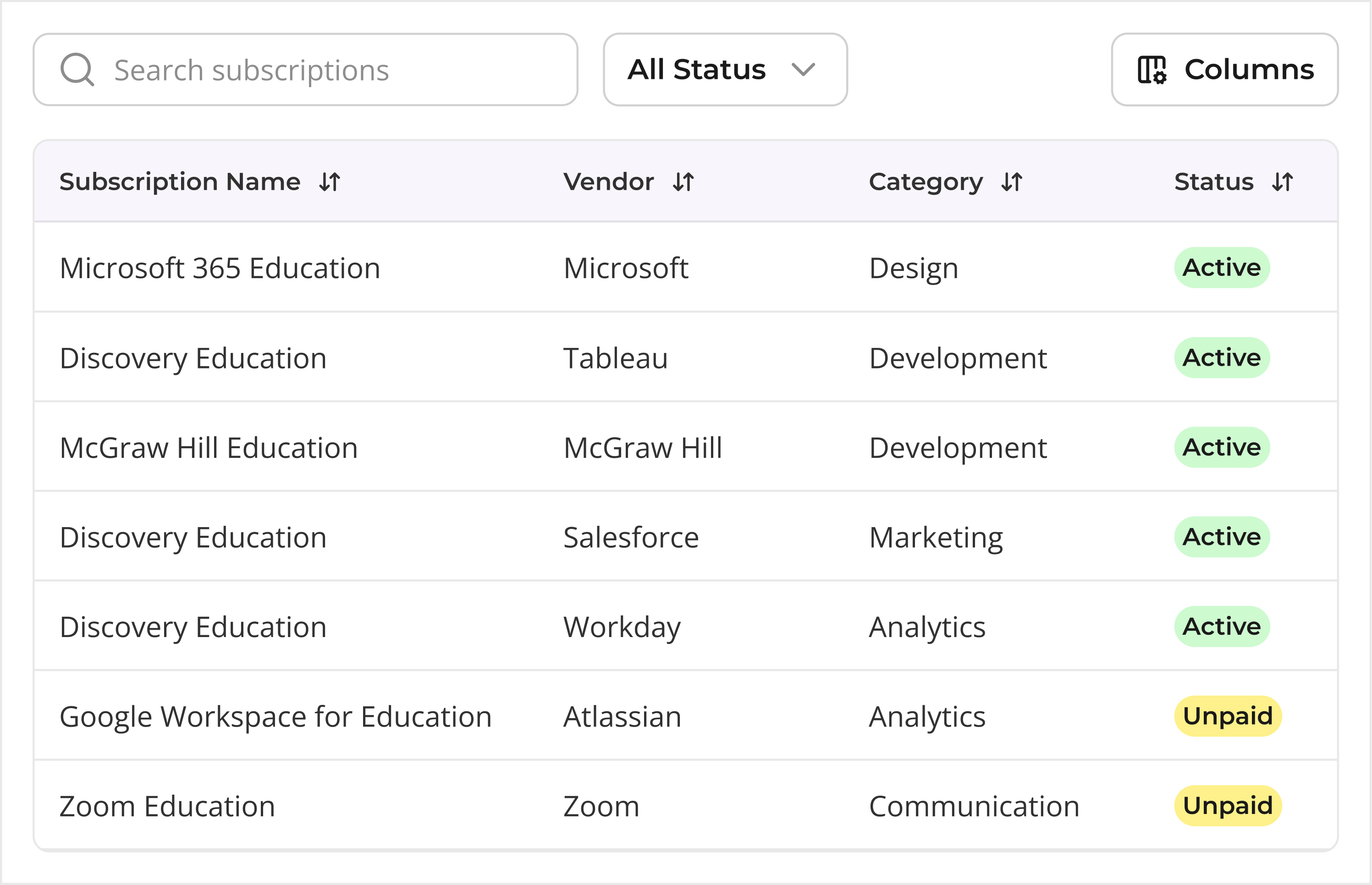Click the McGraw Hill vendor cell
This screenshot has height=885, width=1372.
point(643,448)
